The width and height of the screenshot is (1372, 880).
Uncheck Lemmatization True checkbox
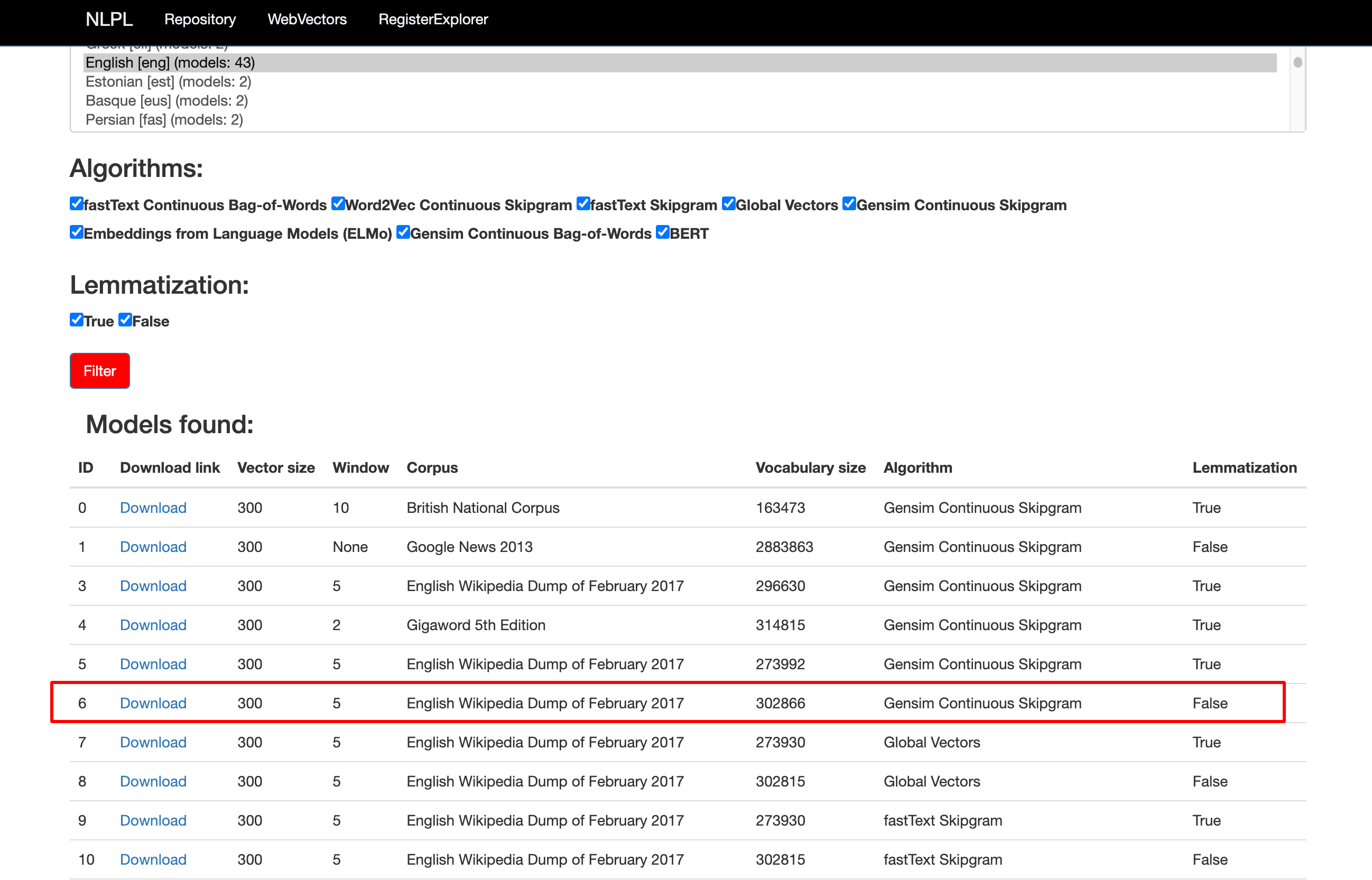pyautogui.click(x=77, y=320)
